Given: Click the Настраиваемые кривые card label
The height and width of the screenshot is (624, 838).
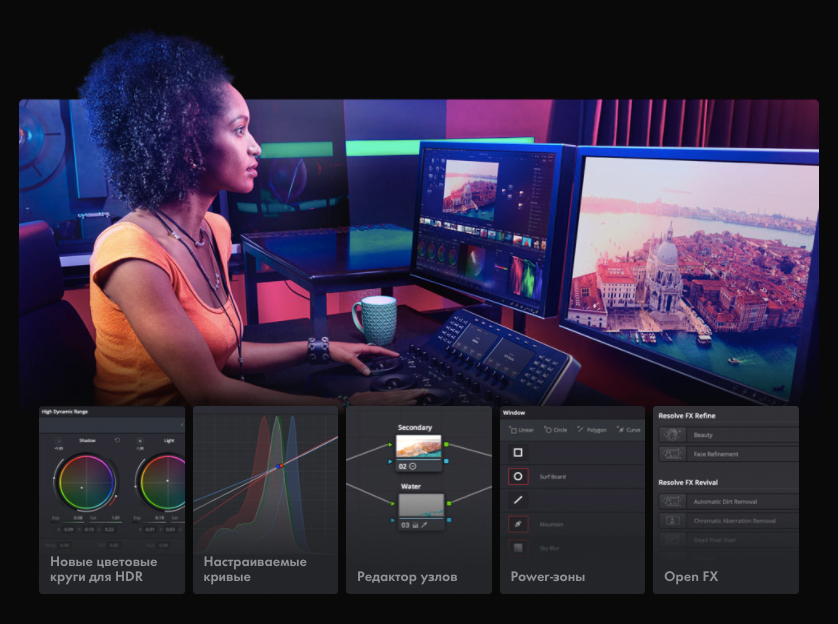Looking at the screenshot, I should pos(255,569).
